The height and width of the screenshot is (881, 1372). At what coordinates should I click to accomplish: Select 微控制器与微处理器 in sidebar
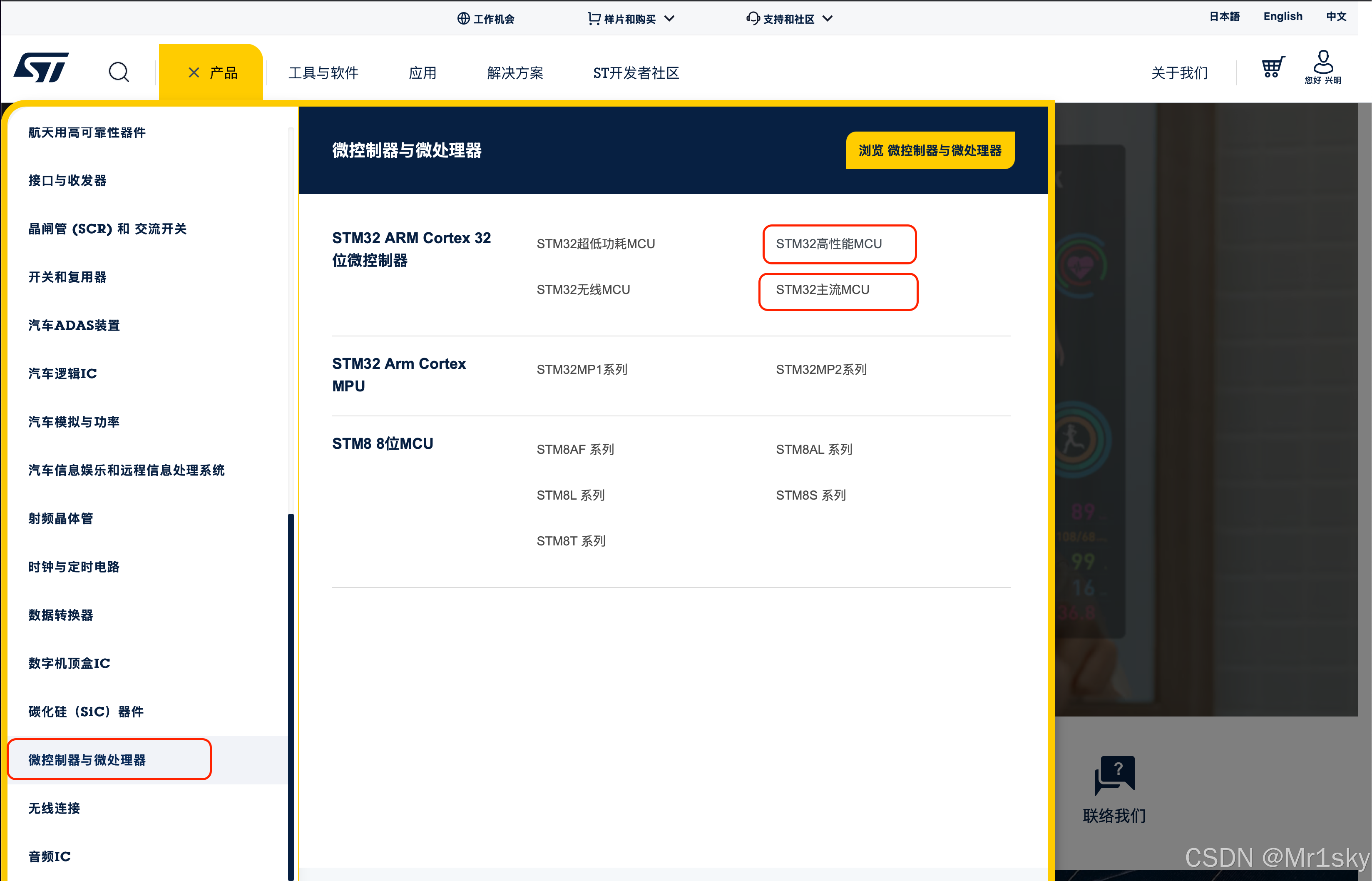87,760
